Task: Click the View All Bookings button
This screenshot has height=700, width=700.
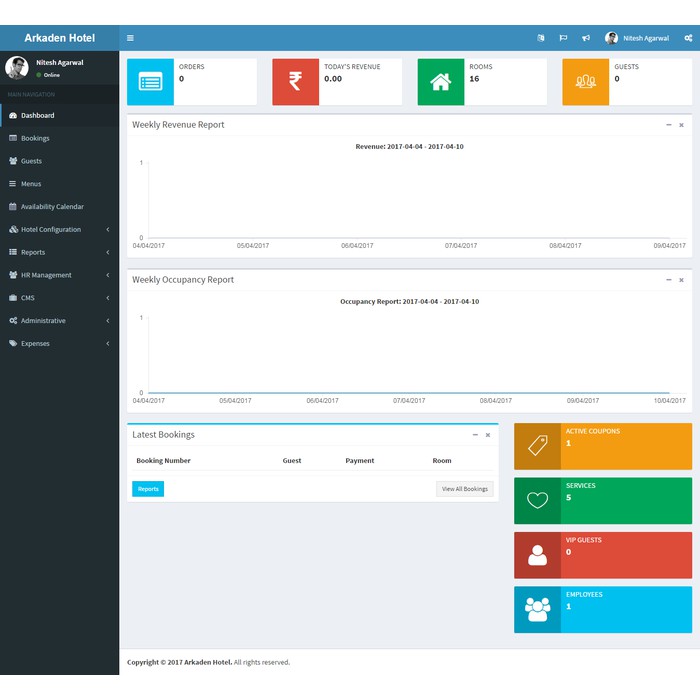Action: (x=464, y=489)
